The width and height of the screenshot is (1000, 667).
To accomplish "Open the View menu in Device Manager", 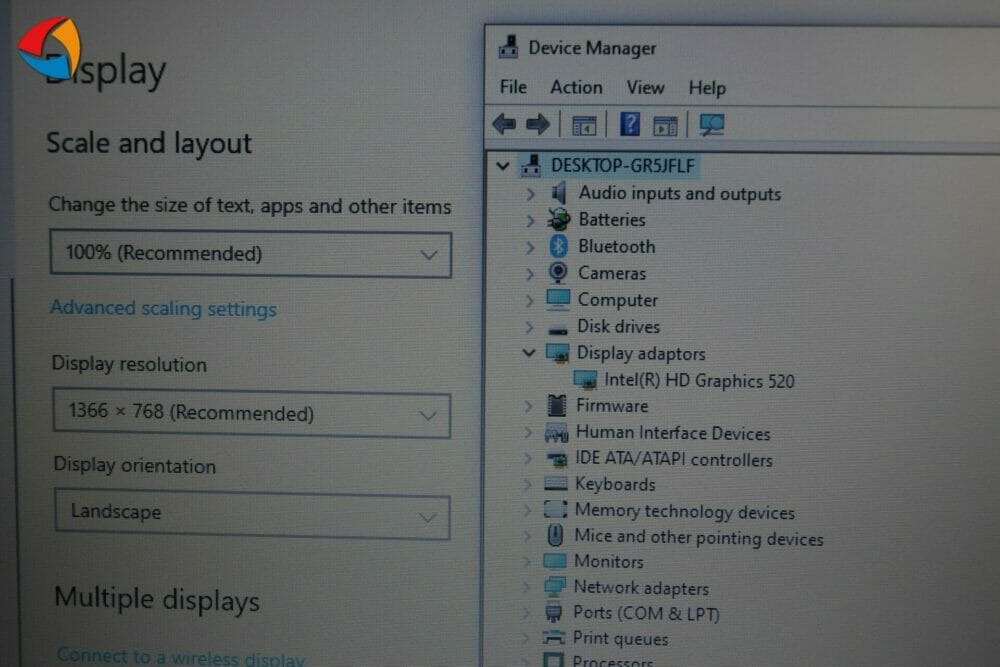I will tap(645, 87).
